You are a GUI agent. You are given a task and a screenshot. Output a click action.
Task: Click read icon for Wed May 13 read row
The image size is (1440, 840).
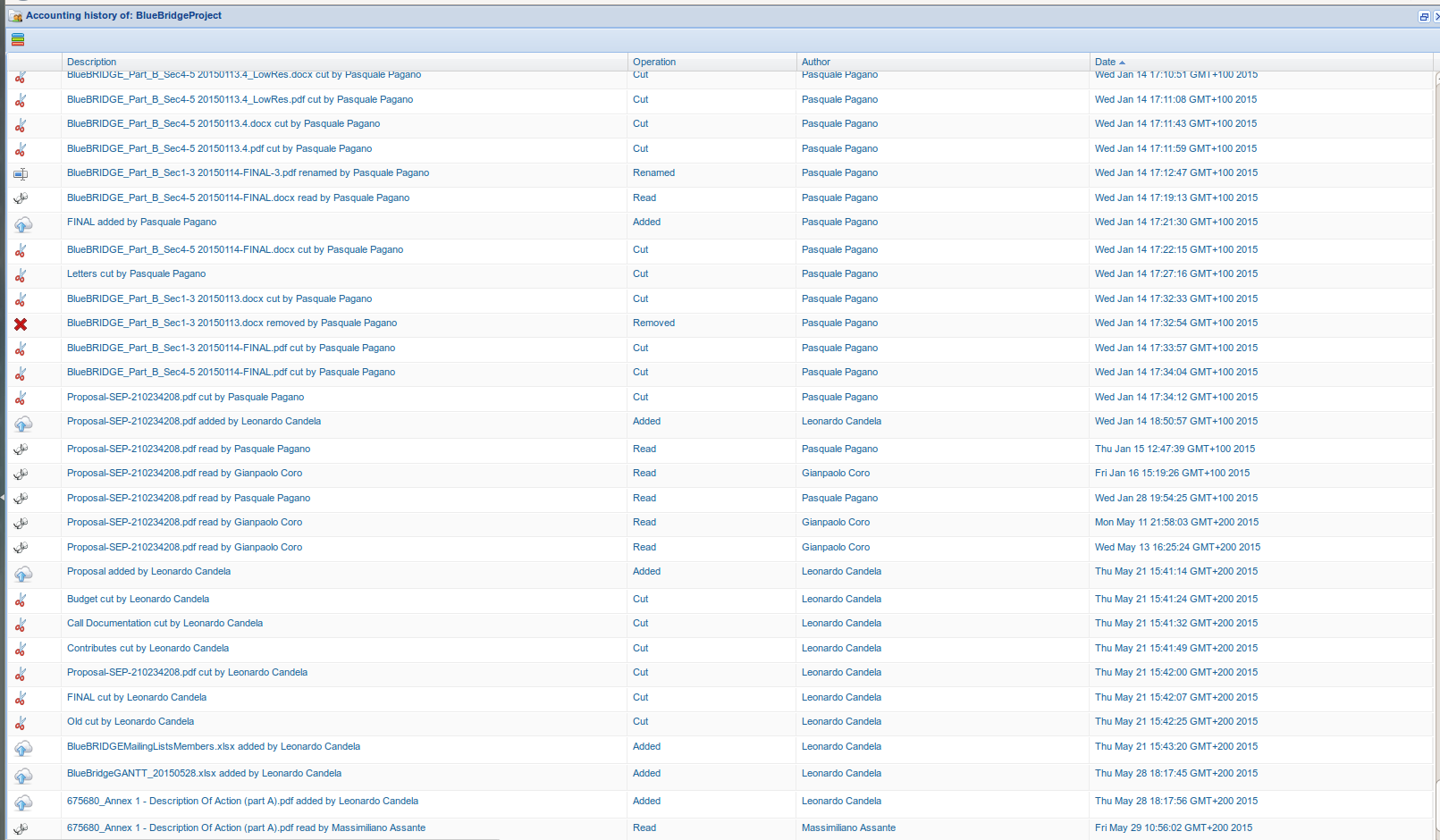pyautogui.click(x=21, y=548)
